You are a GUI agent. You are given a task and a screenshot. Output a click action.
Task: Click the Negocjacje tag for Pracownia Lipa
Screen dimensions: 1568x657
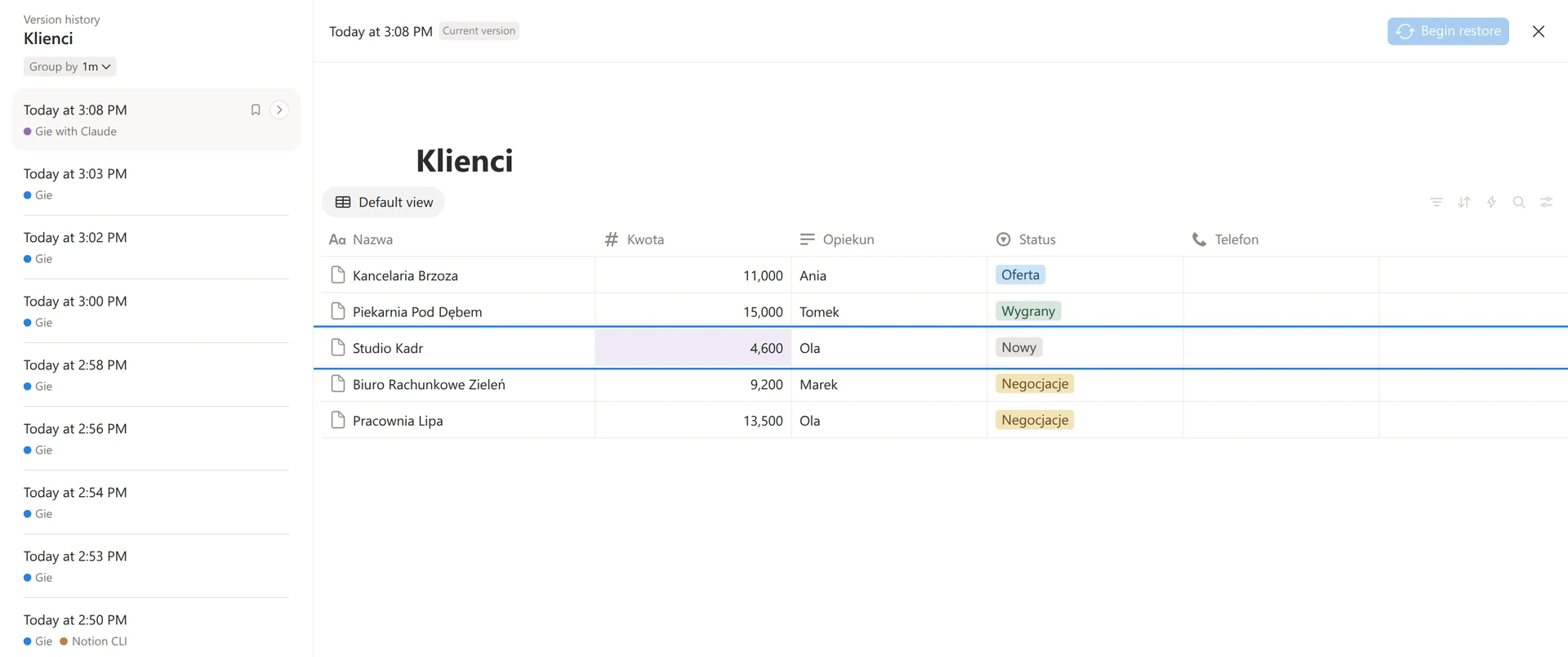1035,420
